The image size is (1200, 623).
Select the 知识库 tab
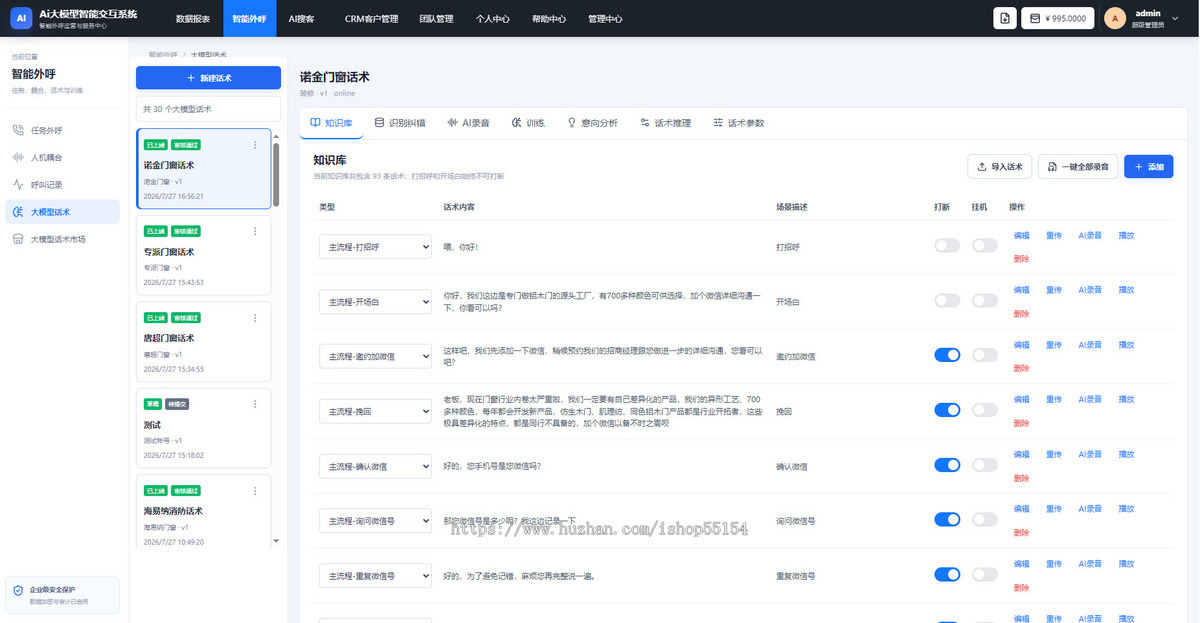[331, 123]
